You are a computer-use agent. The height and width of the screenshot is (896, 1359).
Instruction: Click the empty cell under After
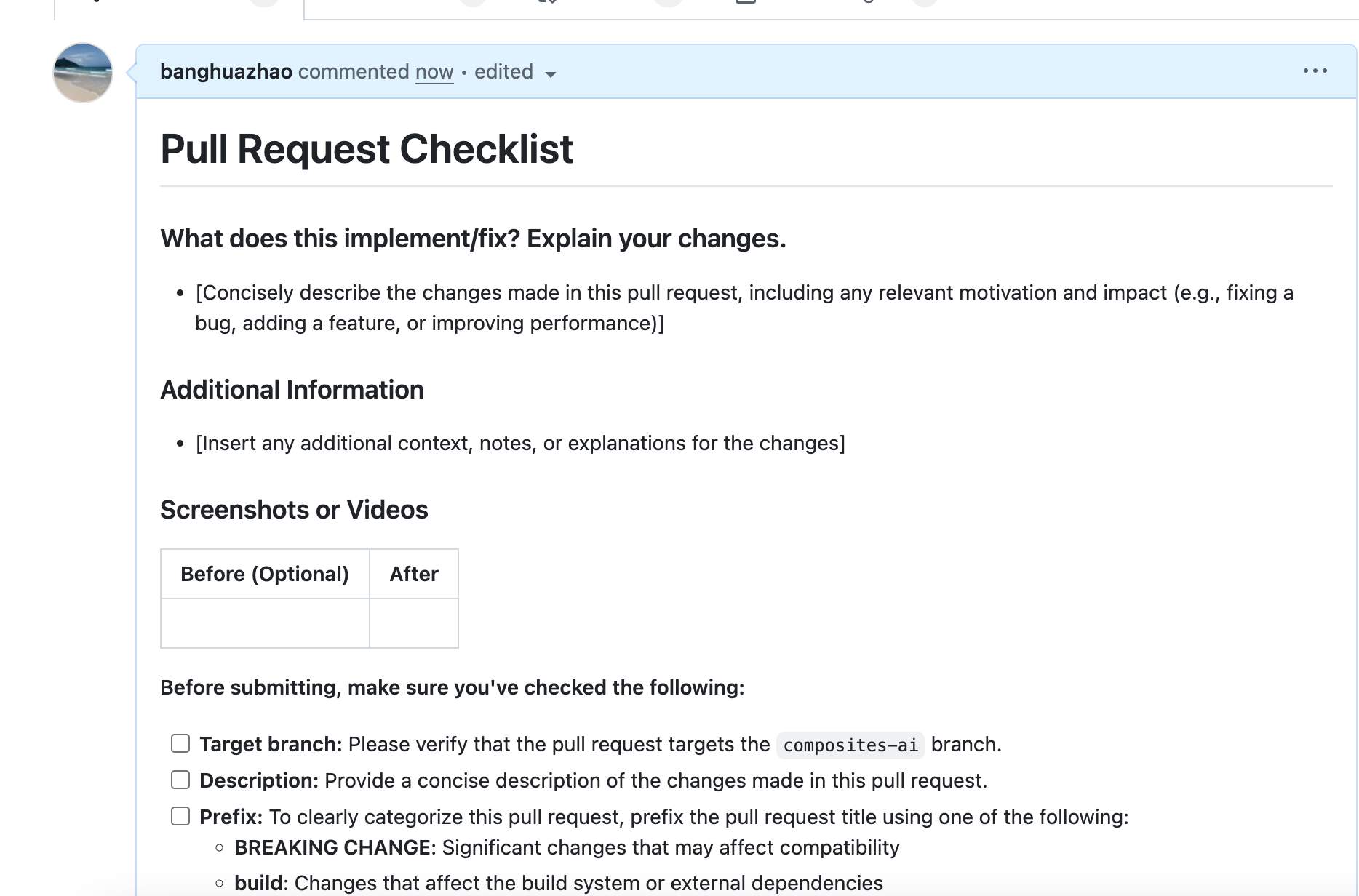(x=414, y=623)
